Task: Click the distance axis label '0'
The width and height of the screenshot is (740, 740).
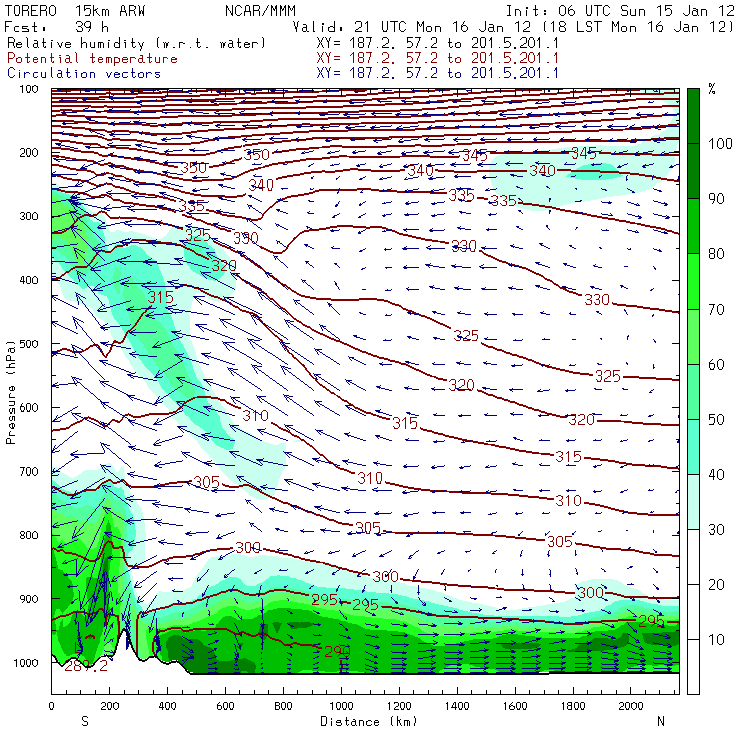Action: [51, 706]
